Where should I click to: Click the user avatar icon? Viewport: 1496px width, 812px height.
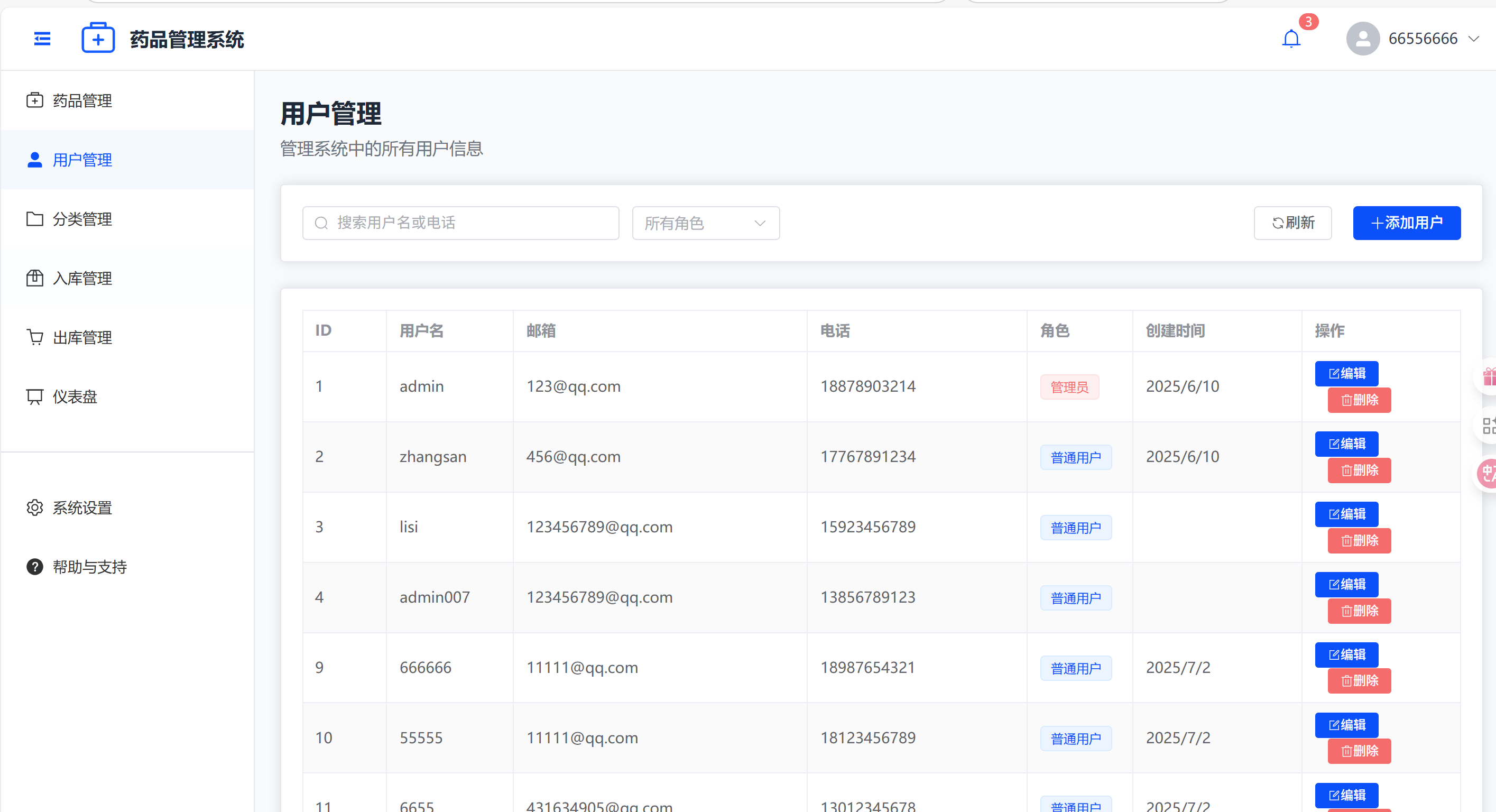click(x=1362, y=39)
